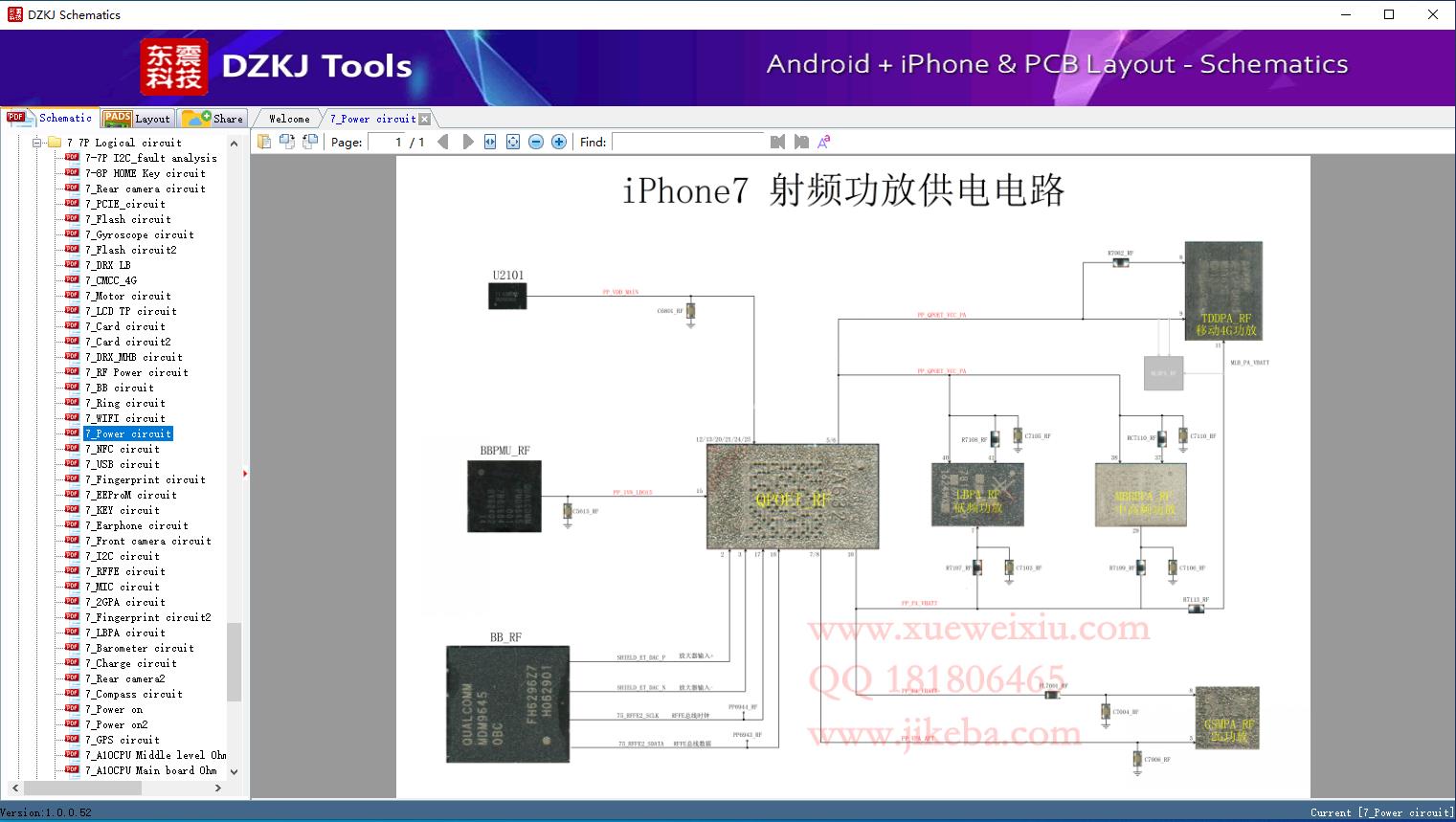Switch to the Welcome document tab
Viewport: 1456px width, 822px height.
[289, 119]
